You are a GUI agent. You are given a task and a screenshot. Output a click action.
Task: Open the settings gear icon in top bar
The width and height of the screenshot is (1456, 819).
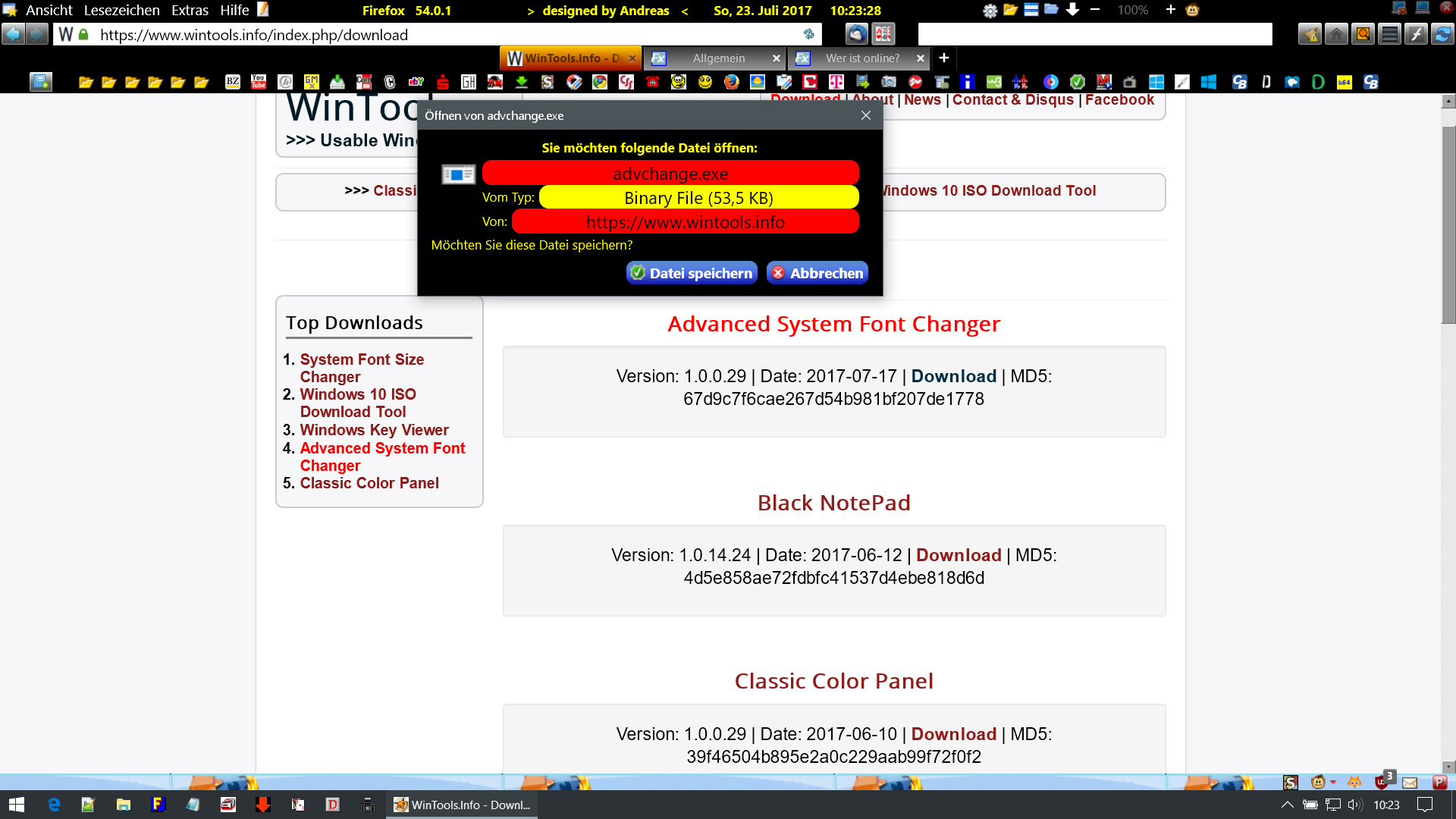[x=990, y=11]
